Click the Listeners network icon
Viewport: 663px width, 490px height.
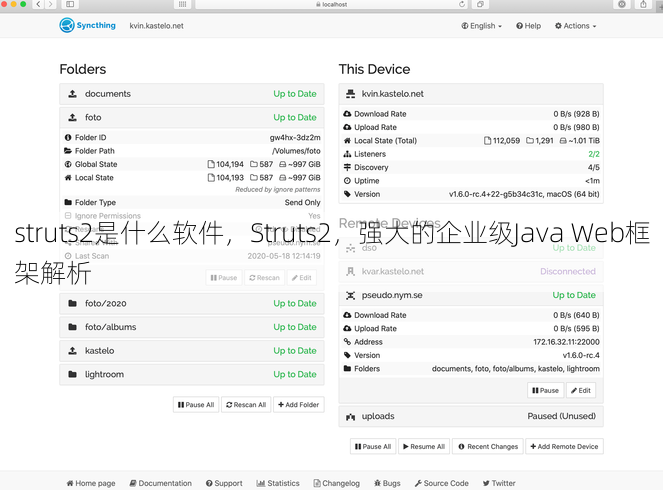[347, 154]
